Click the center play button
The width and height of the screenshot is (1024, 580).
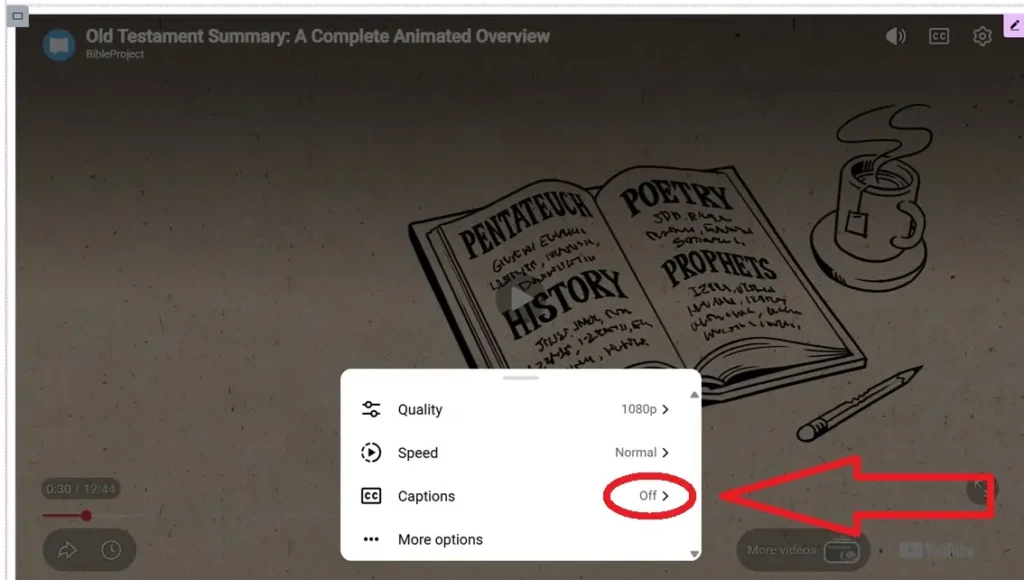pos(520,299)
